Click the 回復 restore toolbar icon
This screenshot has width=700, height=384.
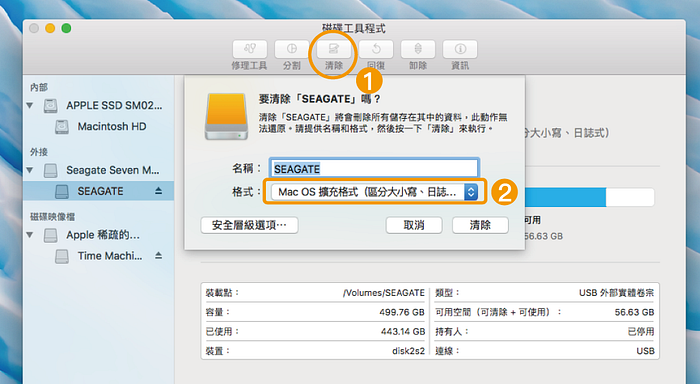(x=376, y=49)
